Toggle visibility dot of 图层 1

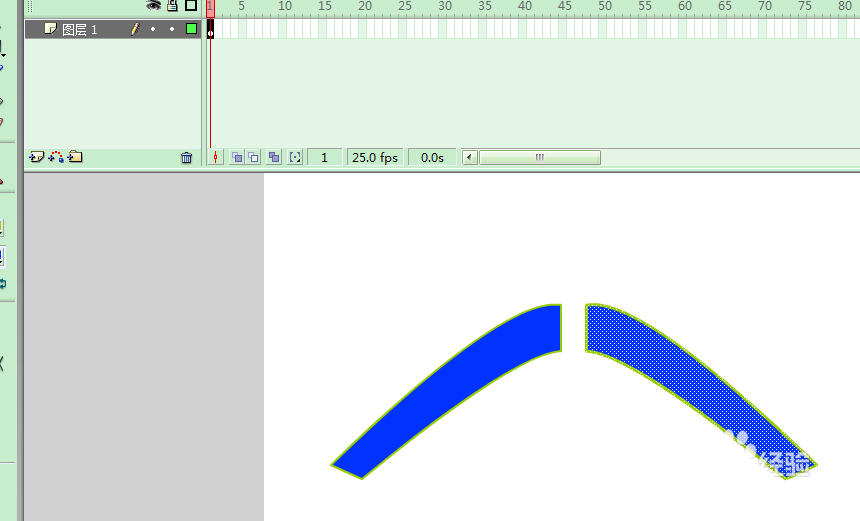point(153,29)
